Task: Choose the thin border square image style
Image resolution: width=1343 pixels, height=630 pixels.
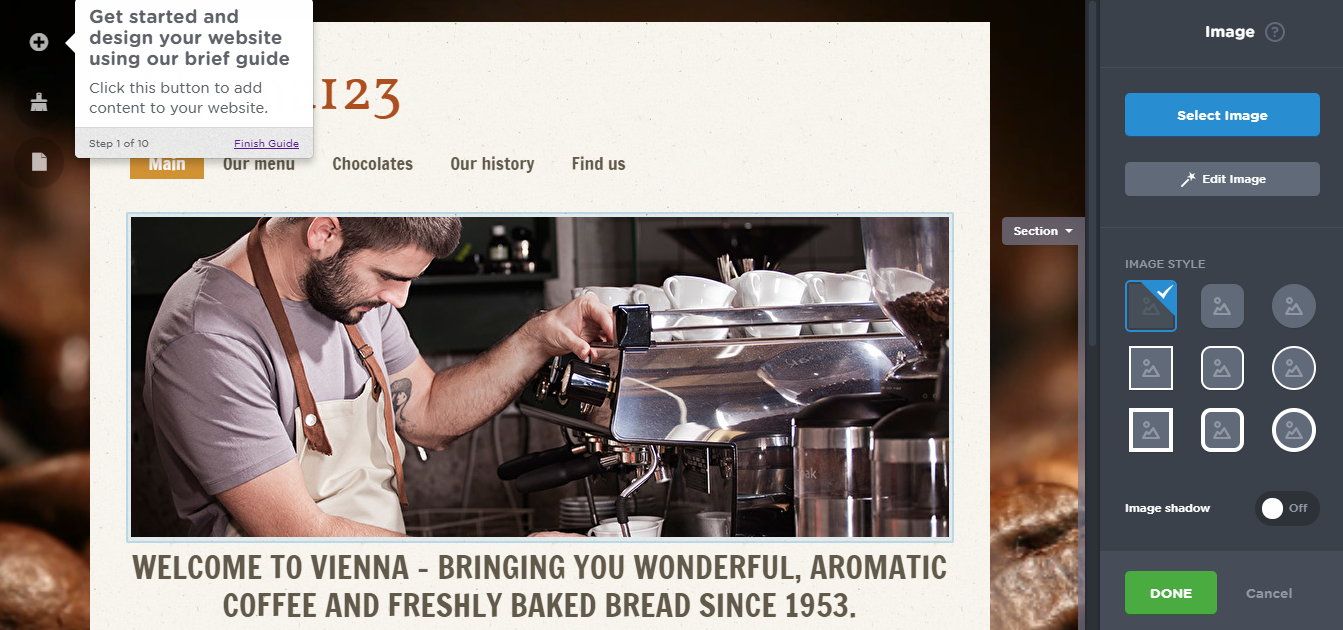Action: click(x=1151, y=368)
